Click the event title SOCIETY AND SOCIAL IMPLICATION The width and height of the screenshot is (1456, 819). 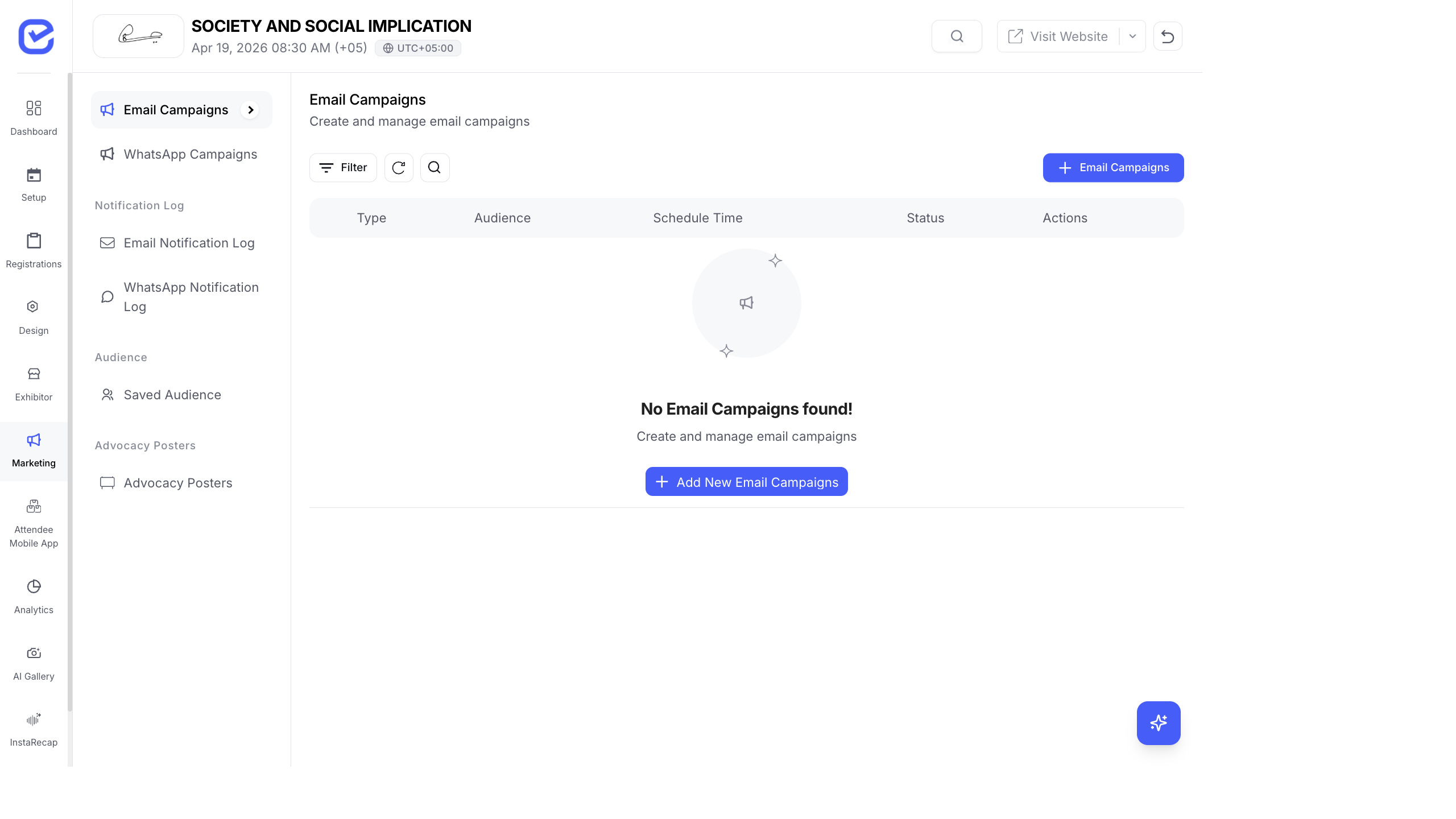[x=331, y=26]
